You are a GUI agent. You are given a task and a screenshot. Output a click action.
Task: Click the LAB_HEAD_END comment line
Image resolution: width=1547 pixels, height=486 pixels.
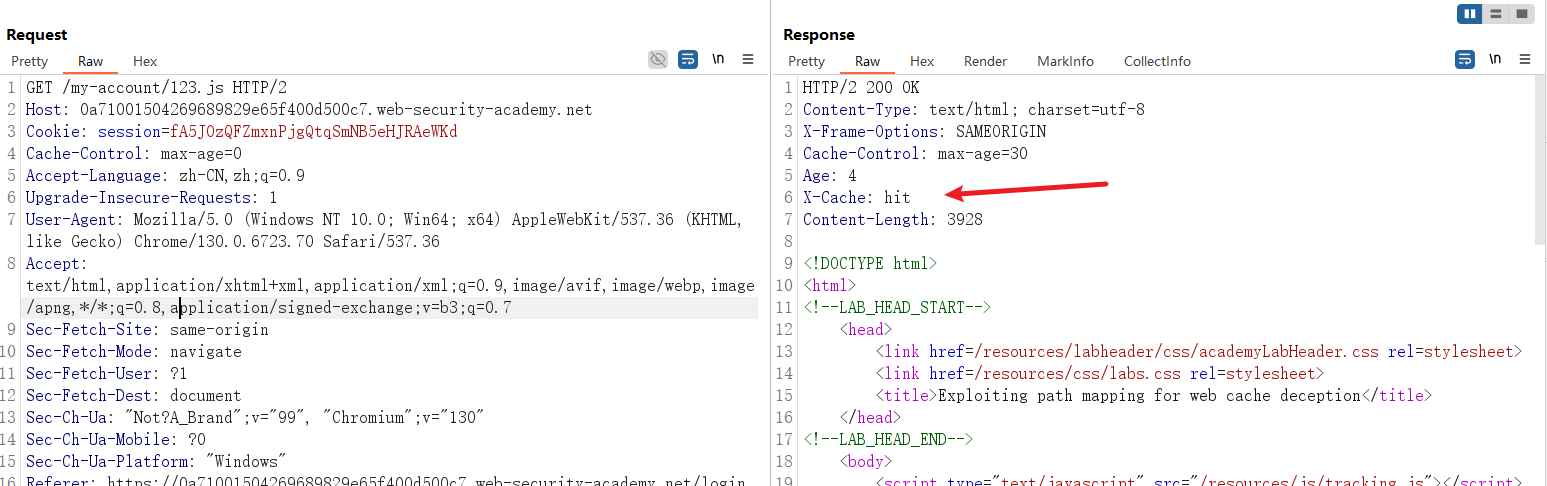coord(888,440)
